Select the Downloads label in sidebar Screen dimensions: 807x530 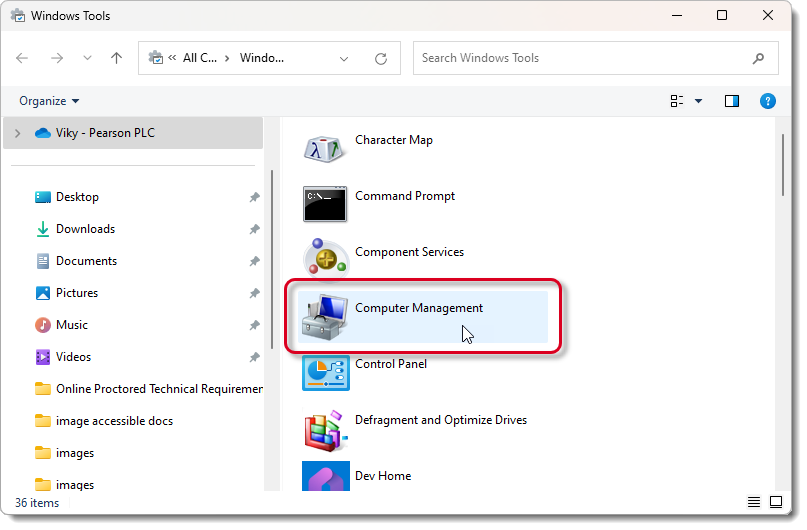86,231
